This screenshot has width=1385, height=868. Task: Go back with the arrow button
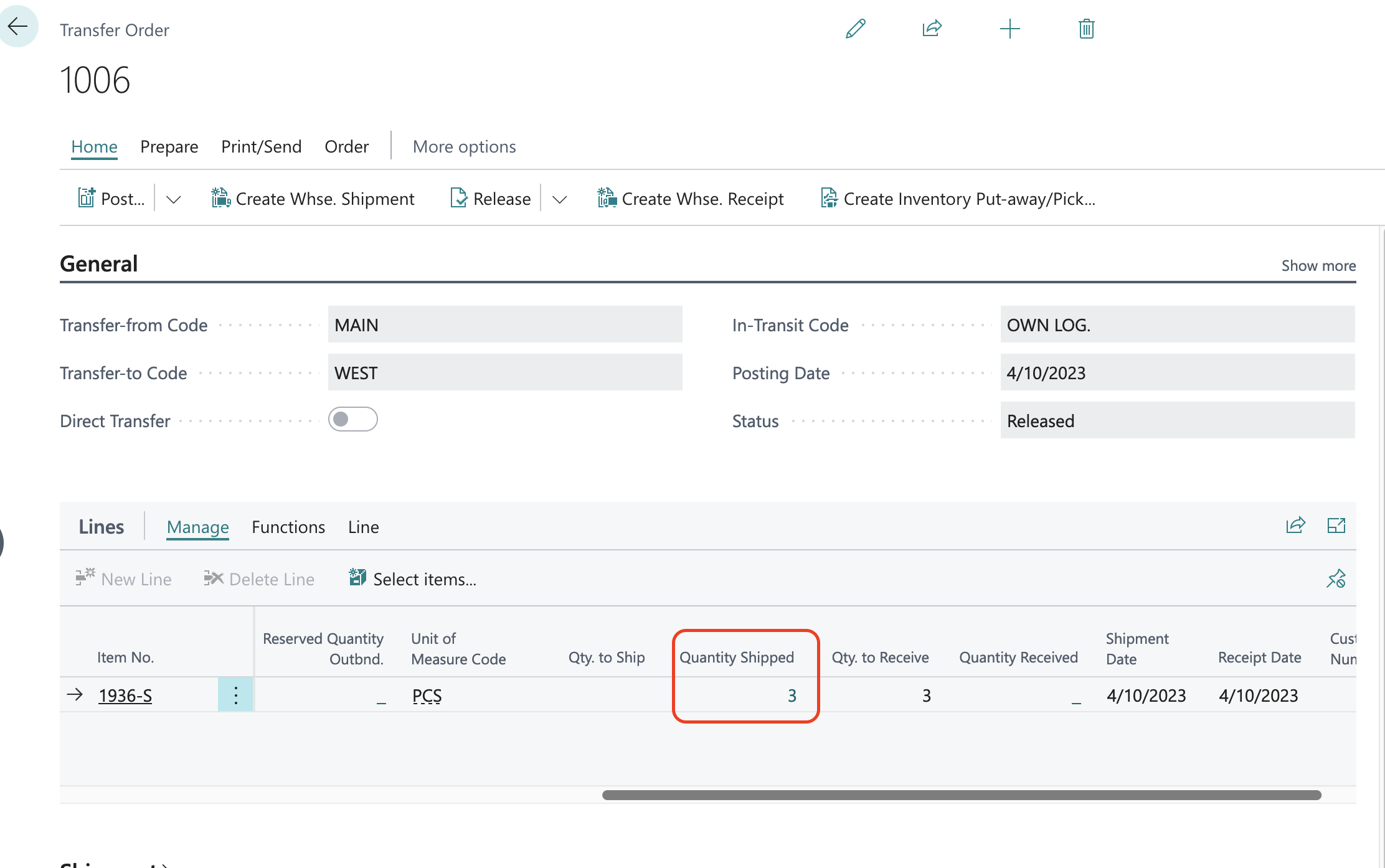(x=18, y=26)
